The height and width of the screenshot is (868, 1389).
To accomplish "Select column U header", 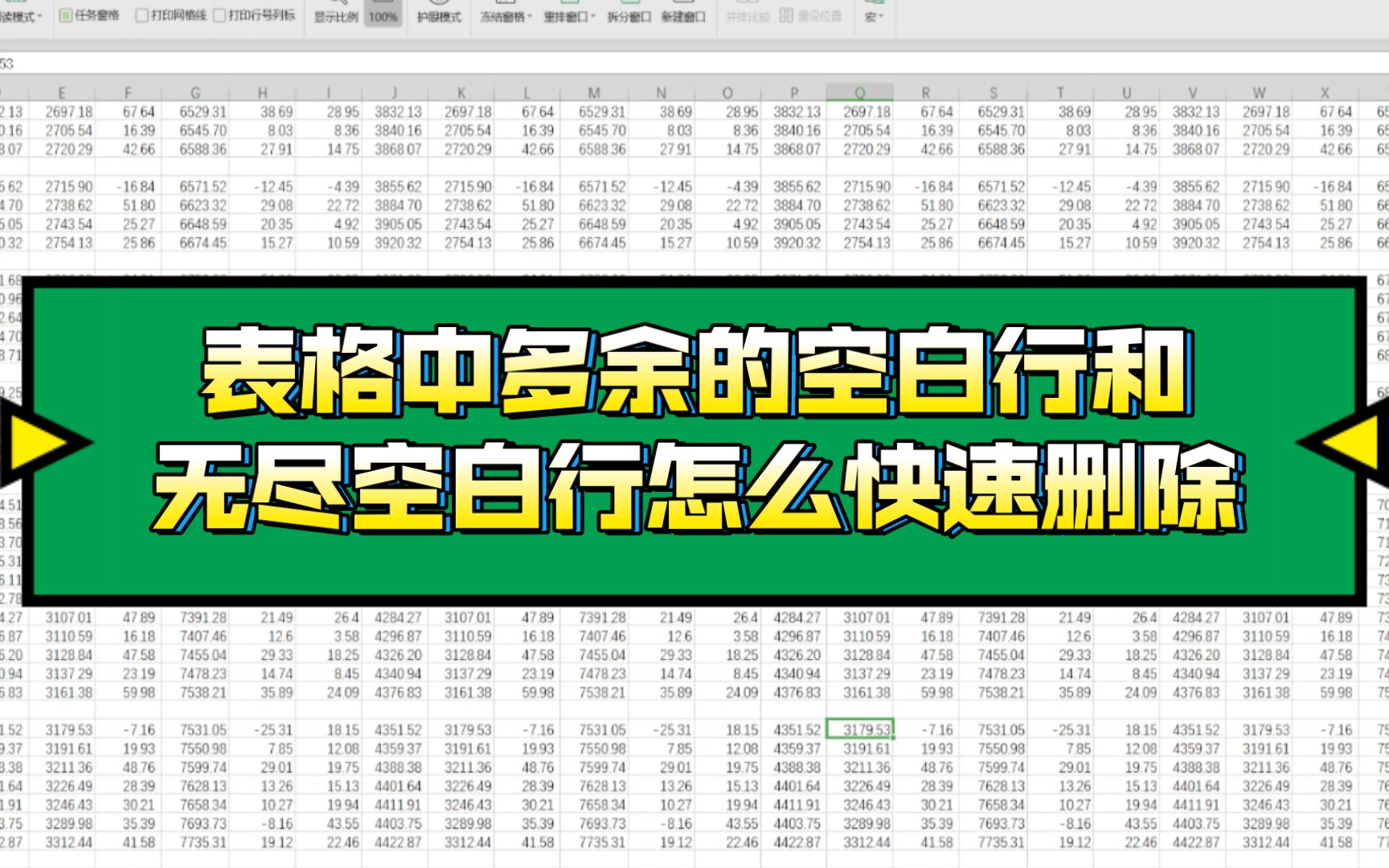I will (1127, 92).
